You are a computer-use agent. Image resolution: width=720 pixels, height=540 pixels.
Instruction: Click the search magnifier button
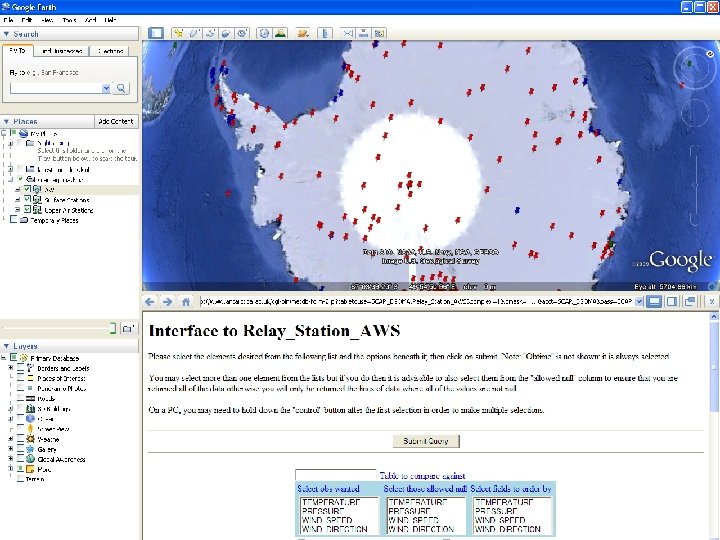coord(121,88)
